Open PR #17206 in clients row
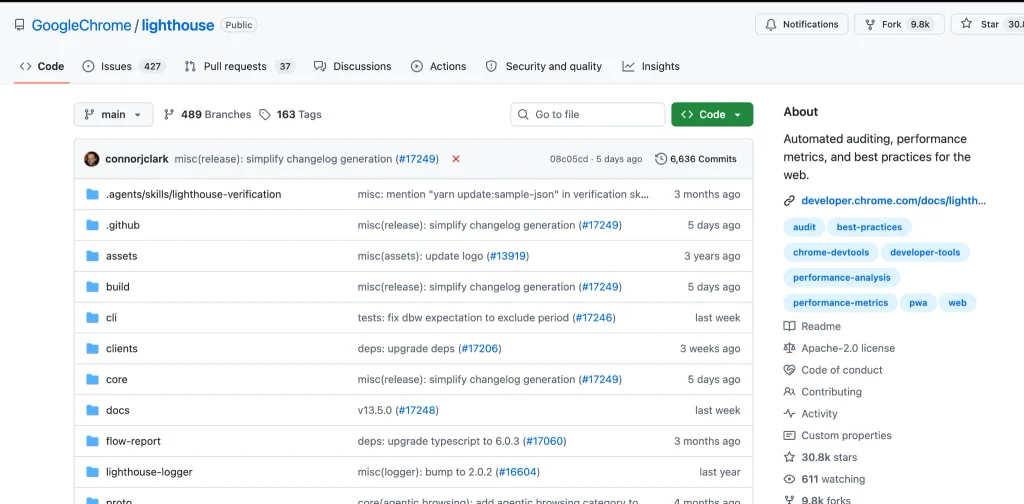Screen dimensions: 1024x504 (x=480, y=348)
